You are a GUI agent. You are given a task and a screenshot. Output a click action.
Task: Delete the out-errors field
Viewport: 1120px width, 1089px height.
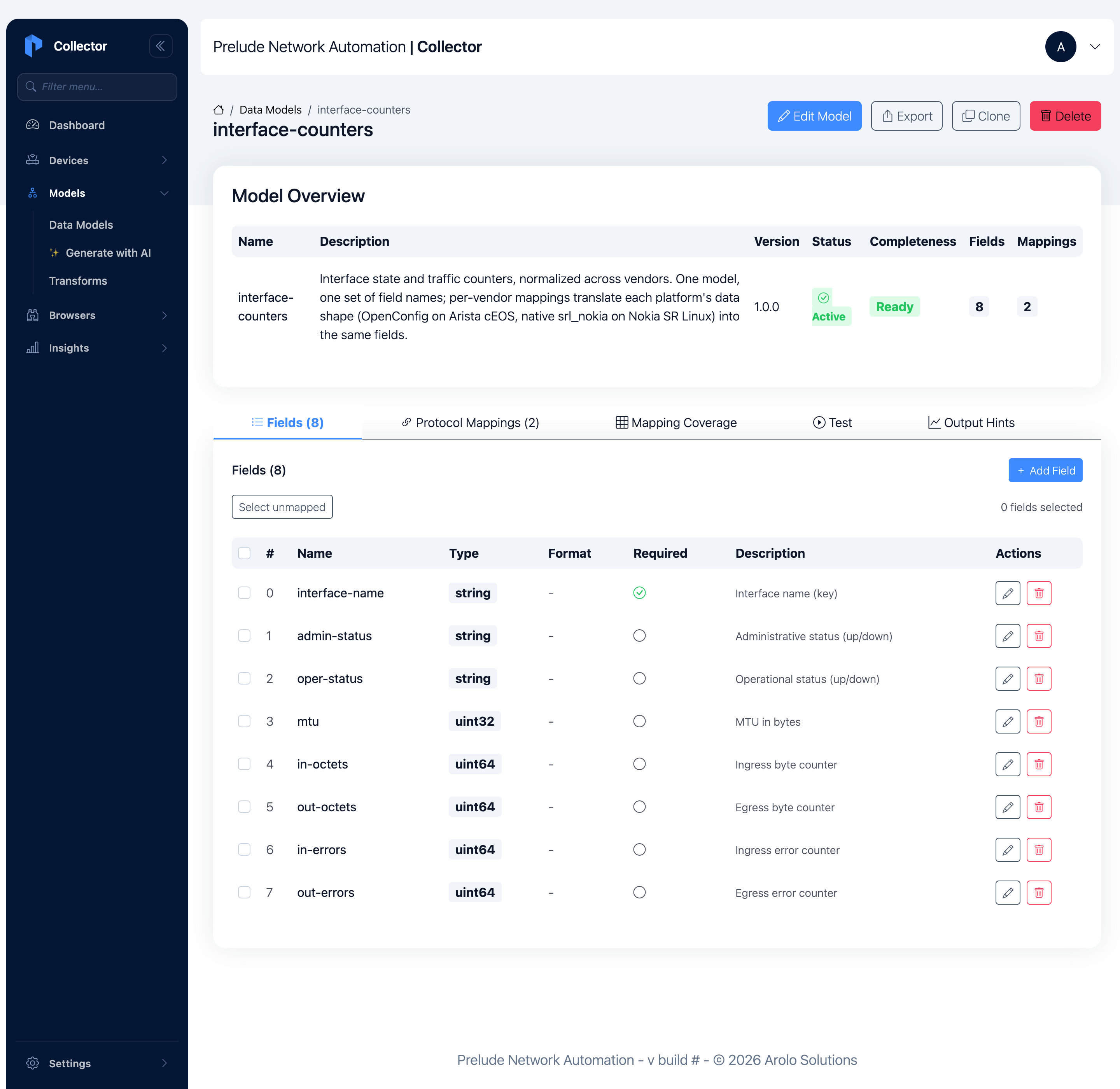point(1039,892)
